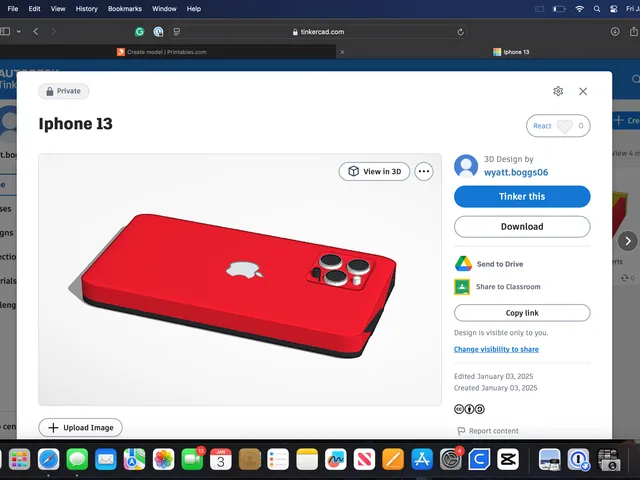Click the blue circular extension icon beside Grammarly
The width and height of the screenshot is (640, 480).
(x=158, y=31)
